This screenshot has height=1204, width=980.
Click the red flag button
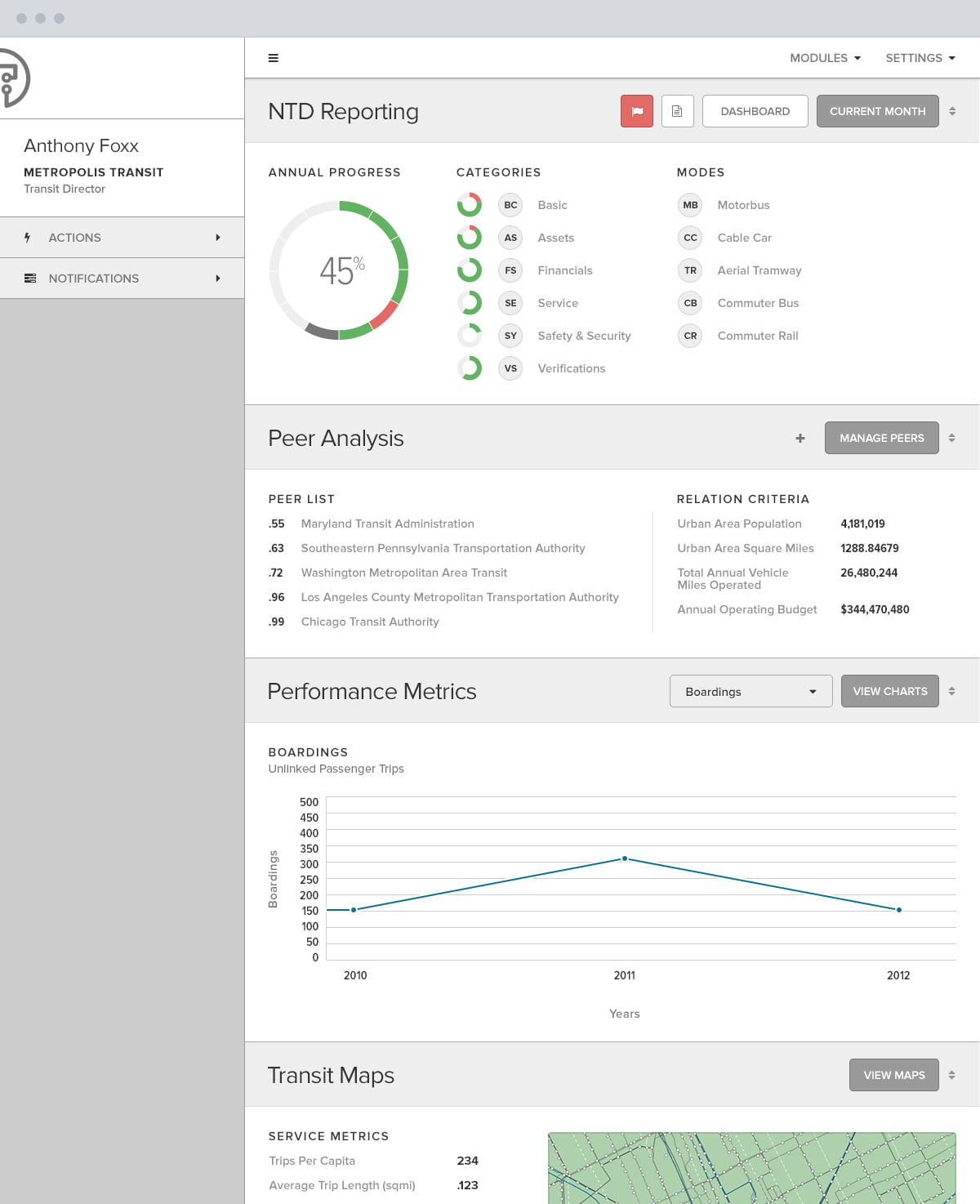[x=637, y=111]
